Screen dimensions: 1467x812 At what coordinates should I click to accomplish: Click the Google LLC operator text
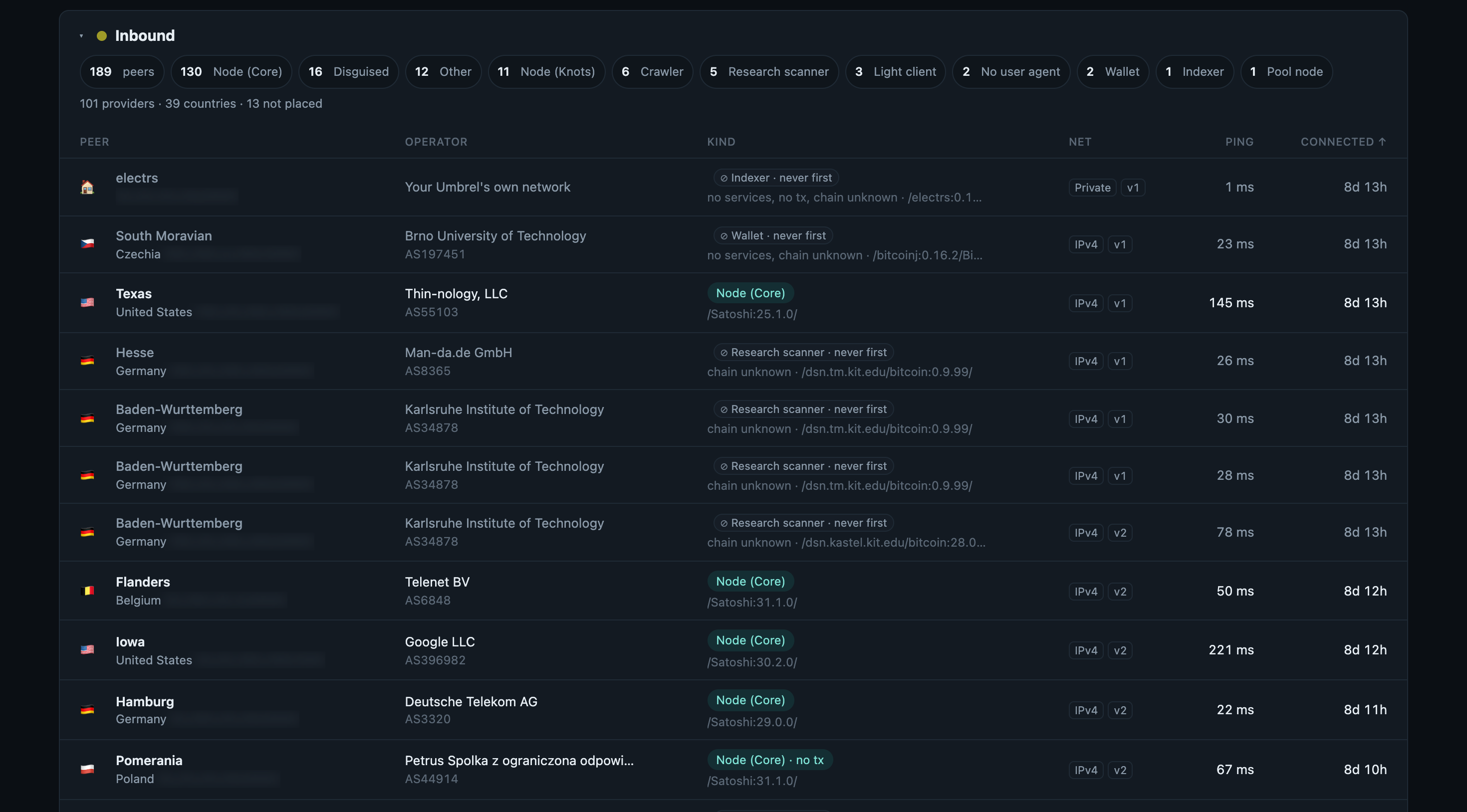[440, 642]
